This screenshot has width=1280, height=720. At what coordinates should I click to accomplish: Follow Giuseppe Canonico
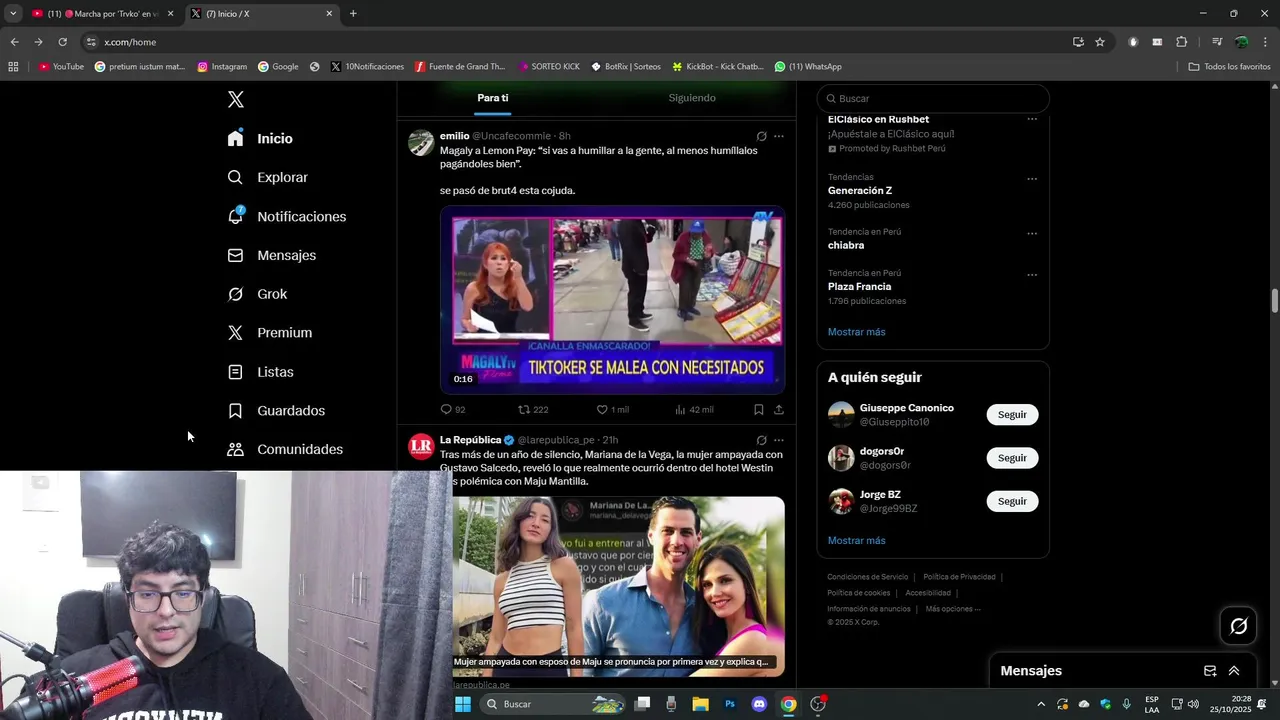1012,415
